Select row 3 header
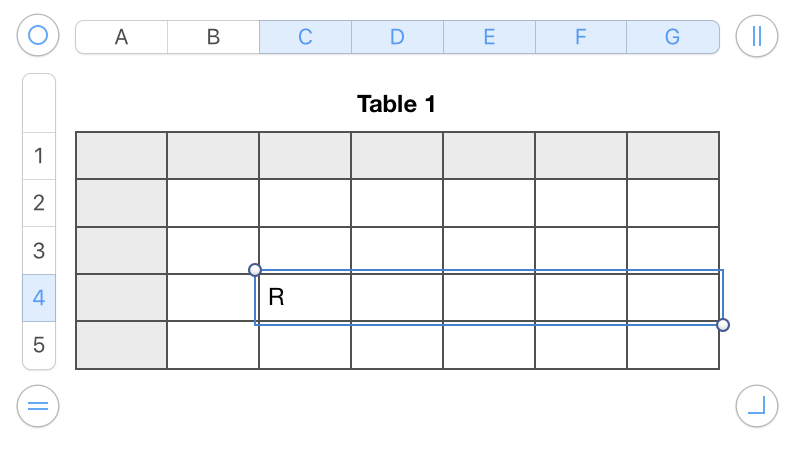Image resolution: width=808 pixels, height=452 pixels. pyautogui.click(x=39, y=250)
